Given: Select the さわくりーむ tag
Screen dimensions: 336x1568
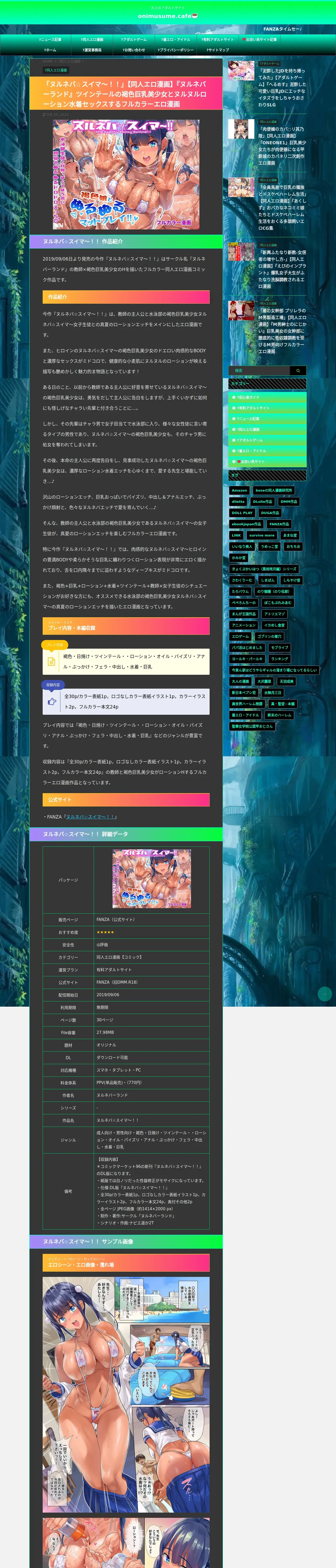Looking at the screenshot, I should (242, 580).
